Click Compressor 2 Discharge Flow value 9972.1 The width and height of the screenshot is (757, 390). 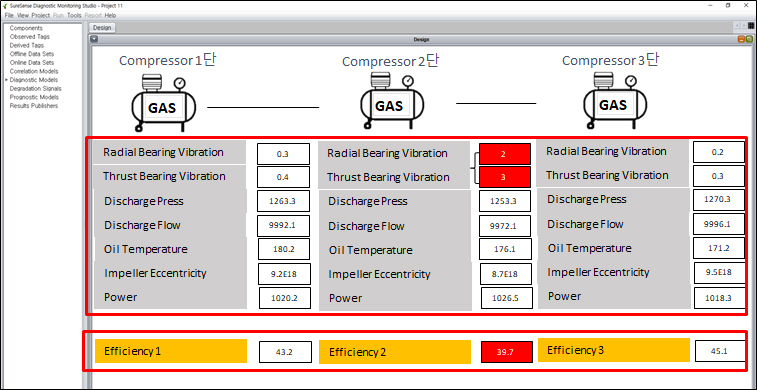click(x=505, y=225)
